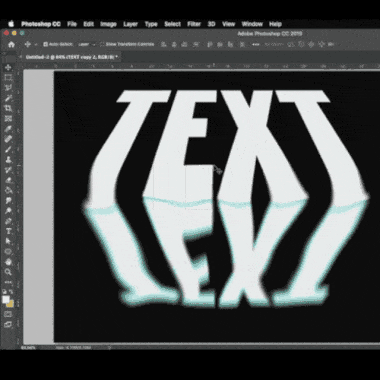Select the Healing Brush tool

point(9,139)
